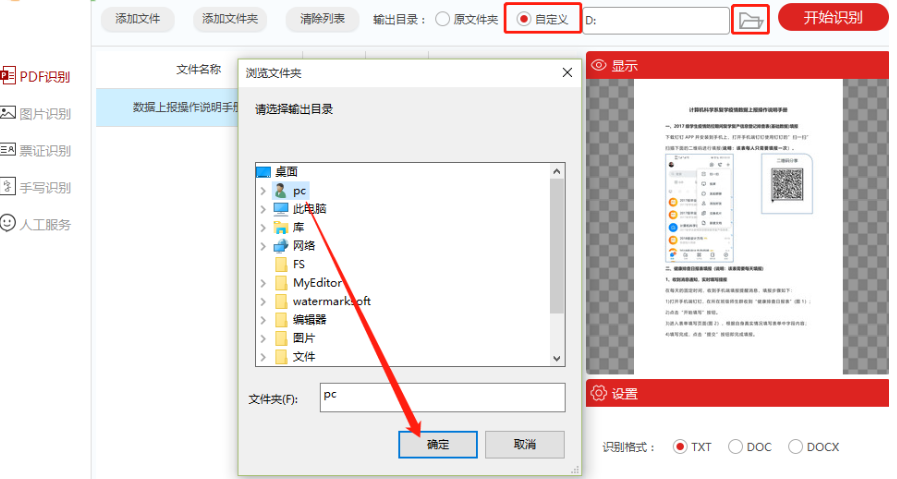The width and height of the screenshot is (897, 479).
Task: Select the 编辑器 folder in tree
Action: [309, 319]
